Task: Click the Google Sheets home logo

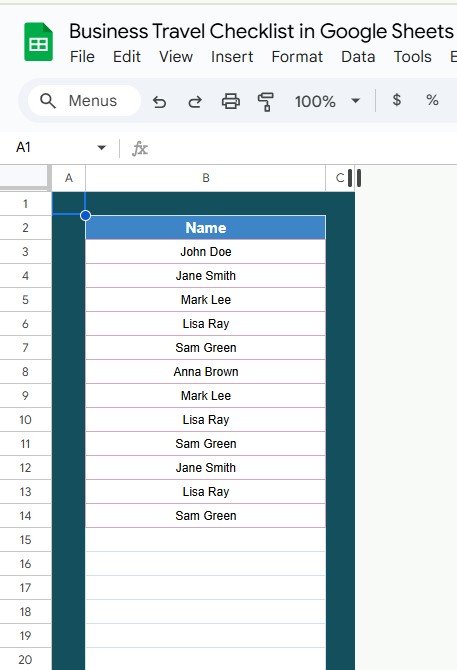Action: tap(38, 42)
